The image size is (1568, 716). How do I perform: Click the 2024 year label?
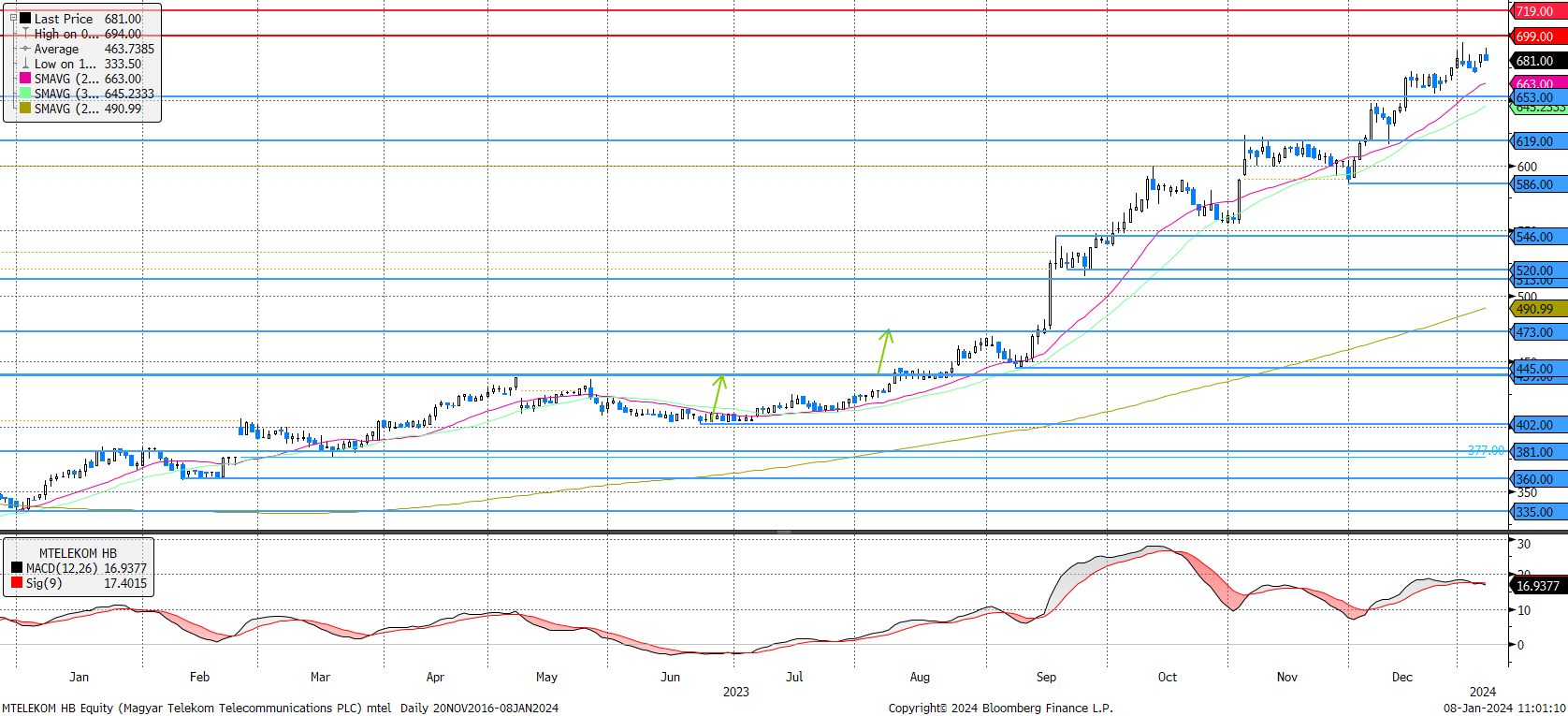[x=1483, y=692]
